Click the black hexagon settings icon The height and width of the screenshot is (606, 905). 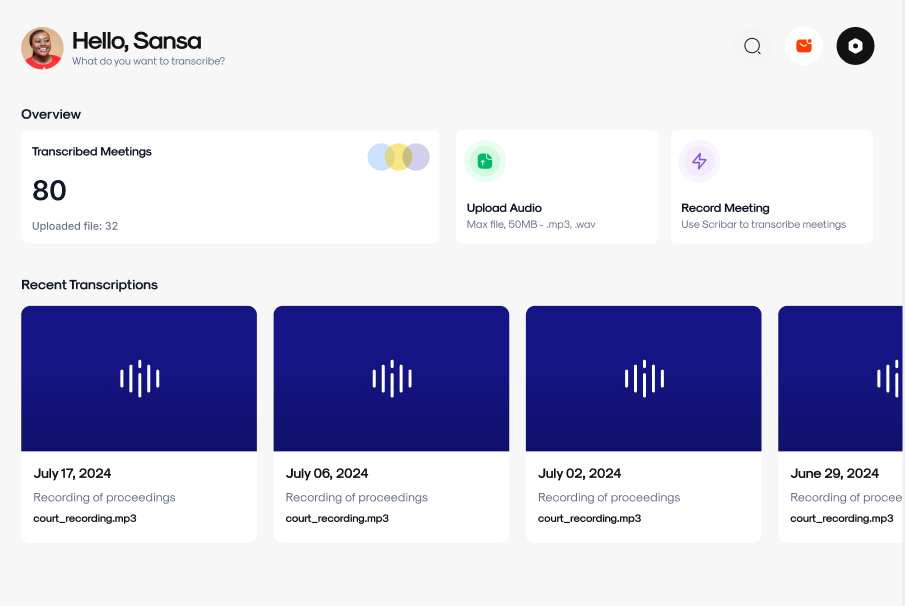click(855, 46)
